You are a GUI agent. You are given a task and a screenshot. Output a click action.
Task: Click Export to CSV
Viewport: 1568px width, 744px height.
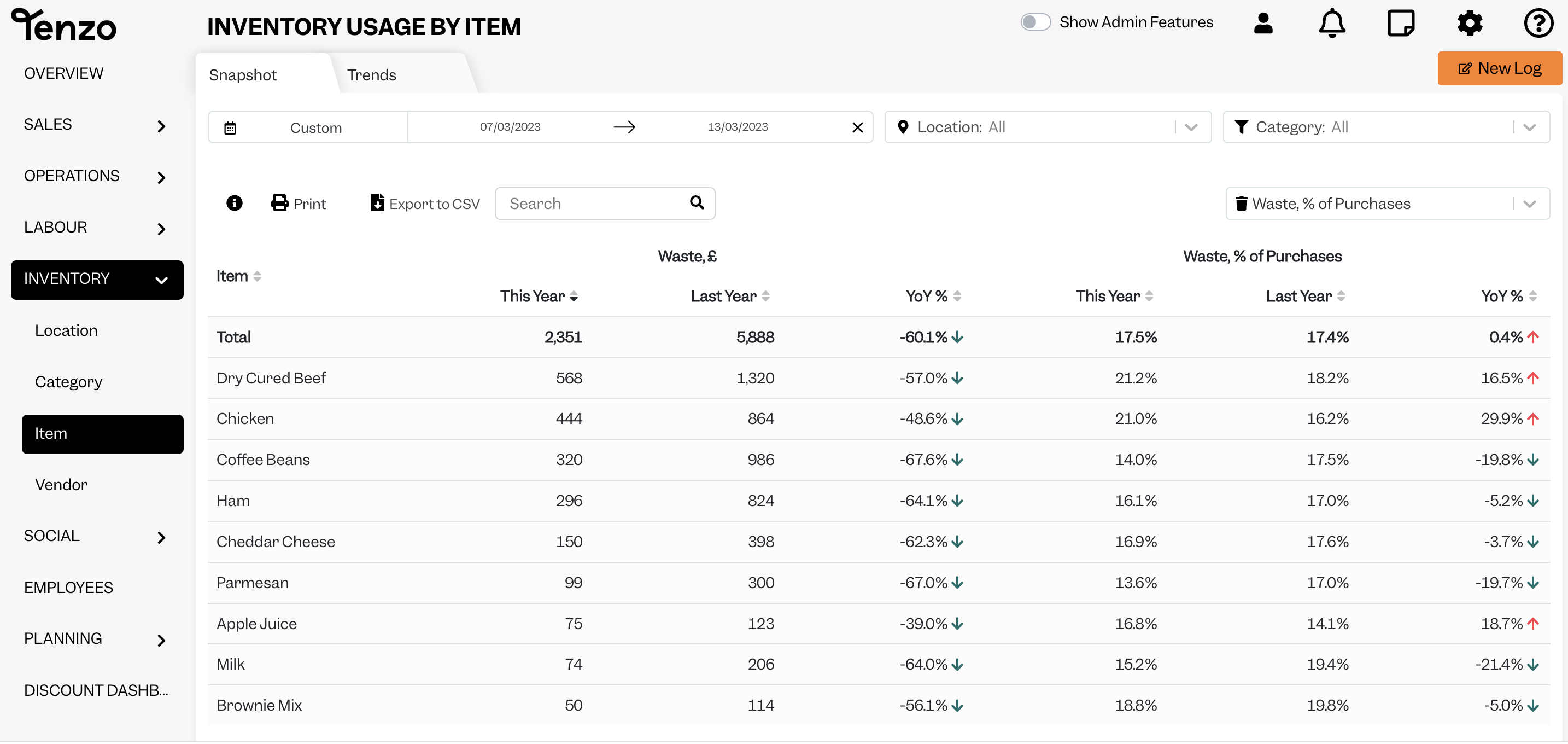point(425,204)
